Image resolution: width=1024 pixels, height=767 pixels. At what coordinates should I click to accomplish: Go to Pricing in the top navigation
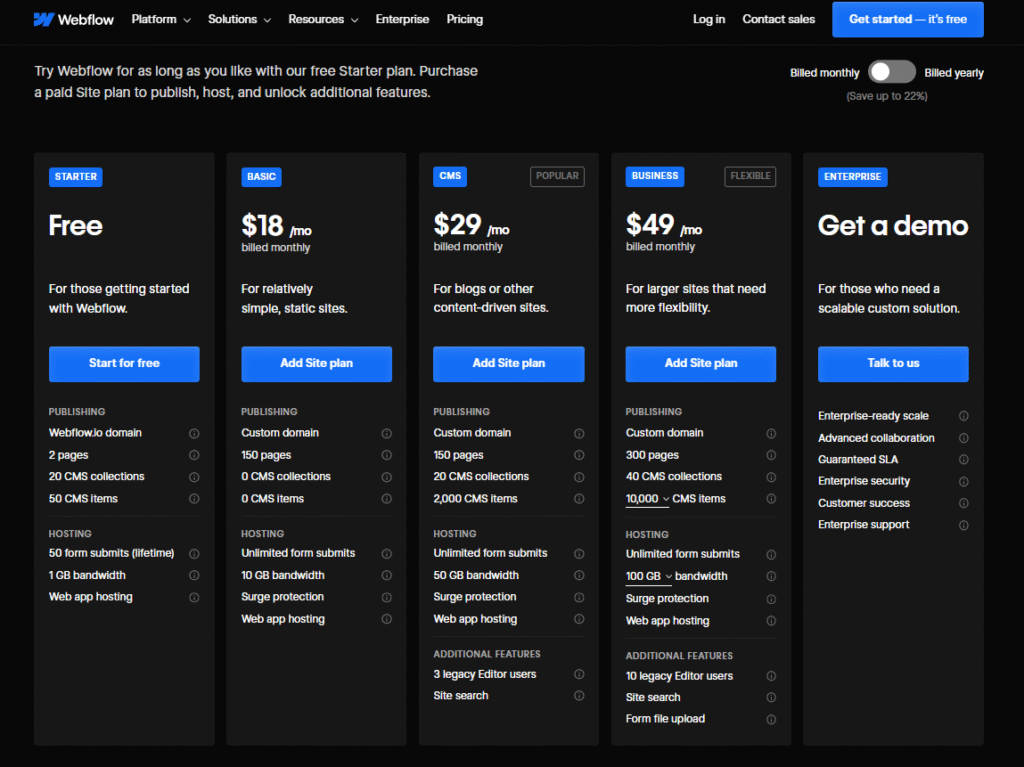(x=464, y=19)
